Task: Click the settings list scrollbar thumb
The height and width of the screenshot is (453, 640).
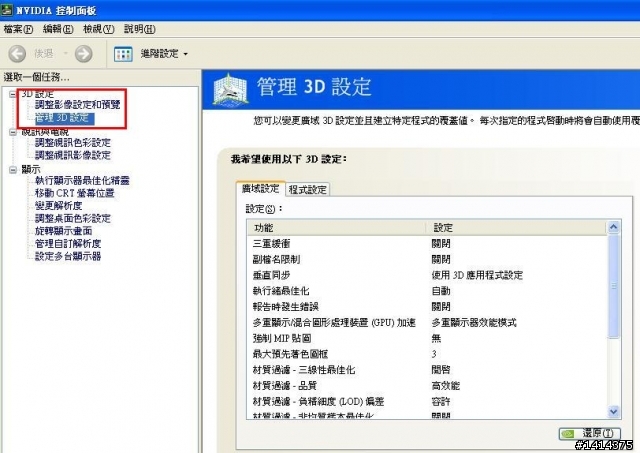Action: [613, 286]
